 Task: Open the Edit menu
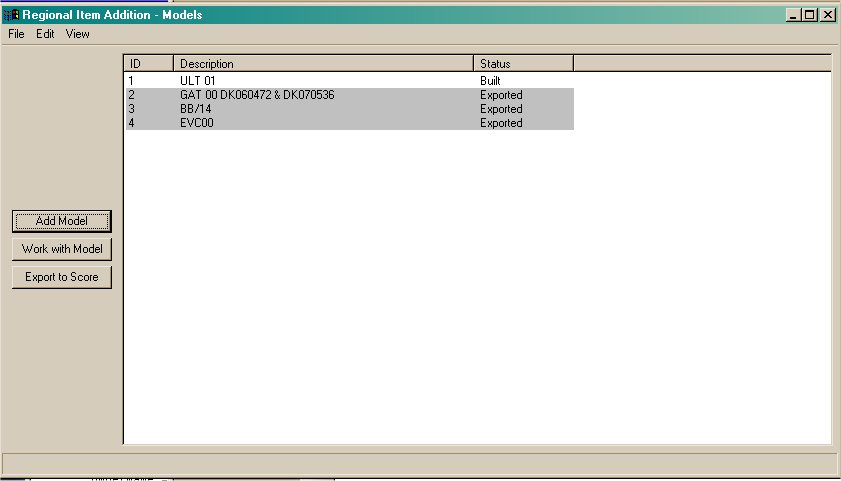pos(45,34)
